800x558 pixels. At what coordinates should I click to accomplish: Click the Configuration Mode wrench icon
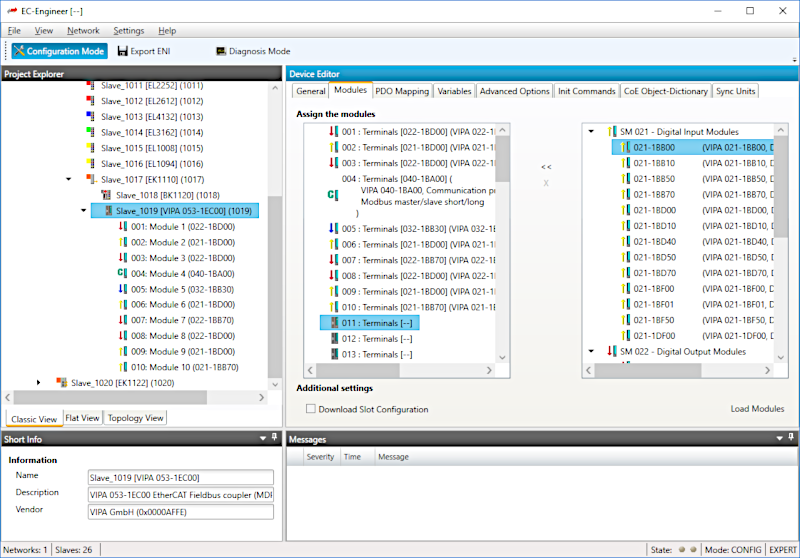tap(19, 50)
